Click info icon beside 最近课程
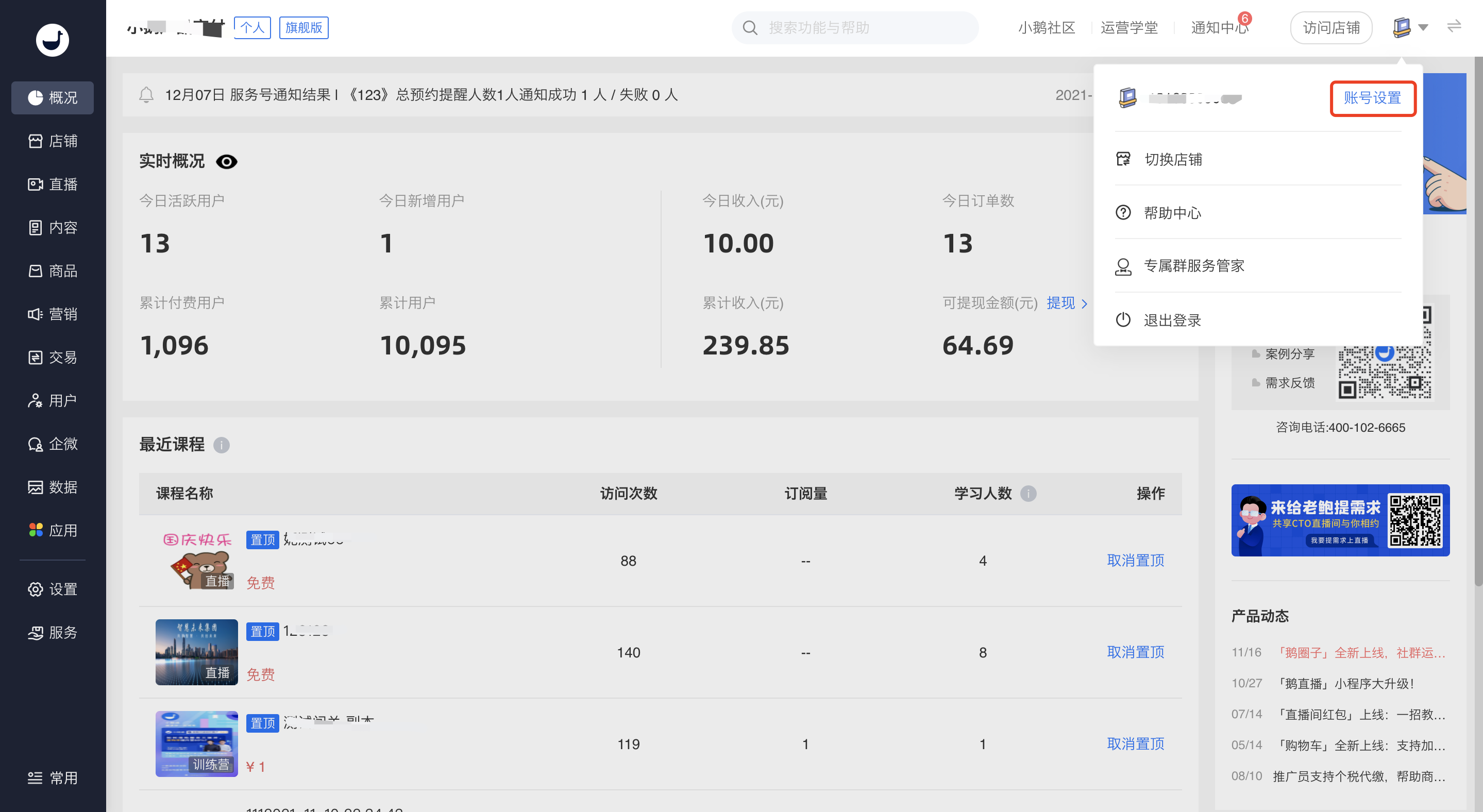1483x812 pixels. tap(221, 445)
